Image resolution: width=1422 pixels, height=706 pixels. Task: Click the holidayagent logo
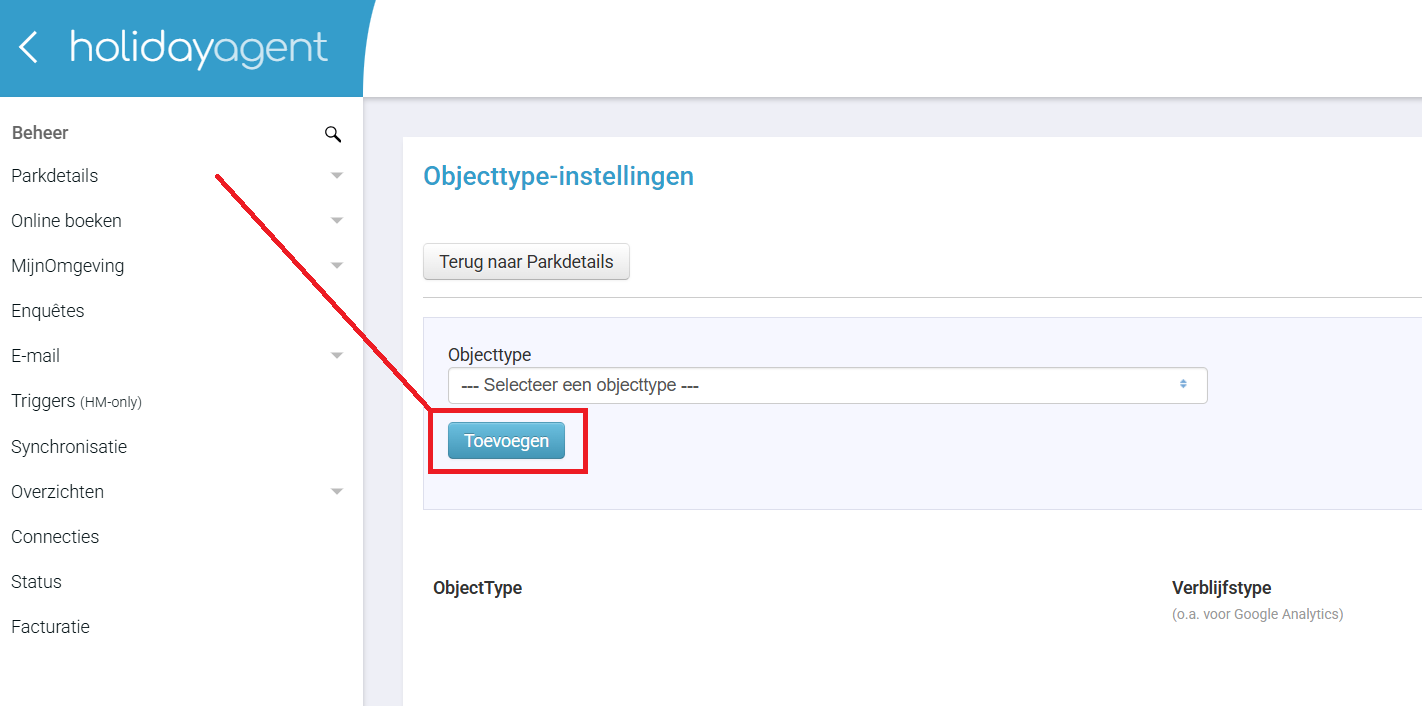[198, 47]
